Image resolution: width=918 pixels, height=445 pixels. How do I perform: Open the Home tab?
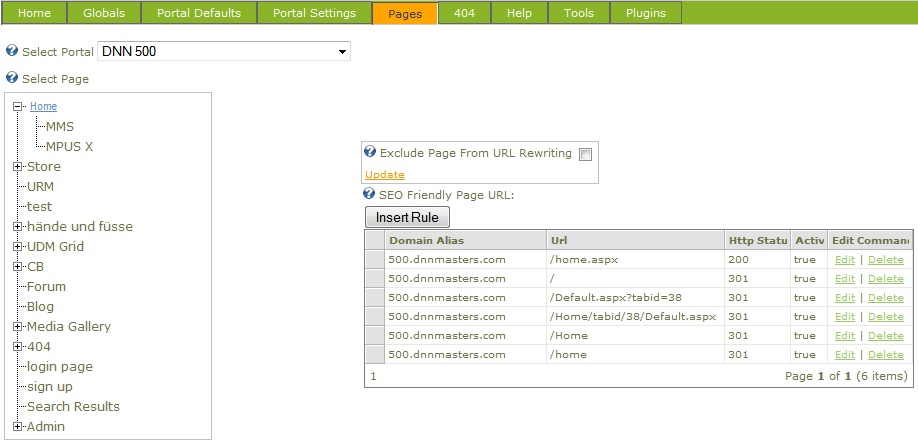click(34, 13)
